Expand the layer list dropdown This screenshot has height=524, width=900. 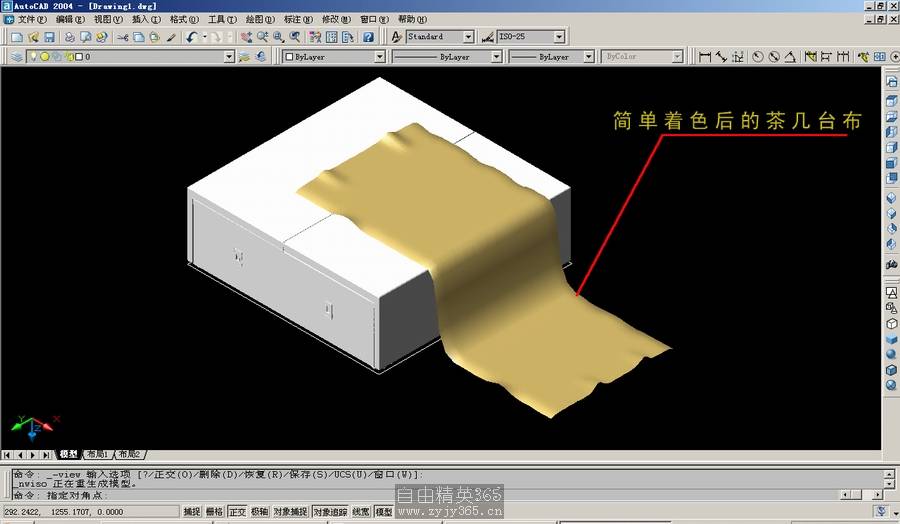pos(229,57)
